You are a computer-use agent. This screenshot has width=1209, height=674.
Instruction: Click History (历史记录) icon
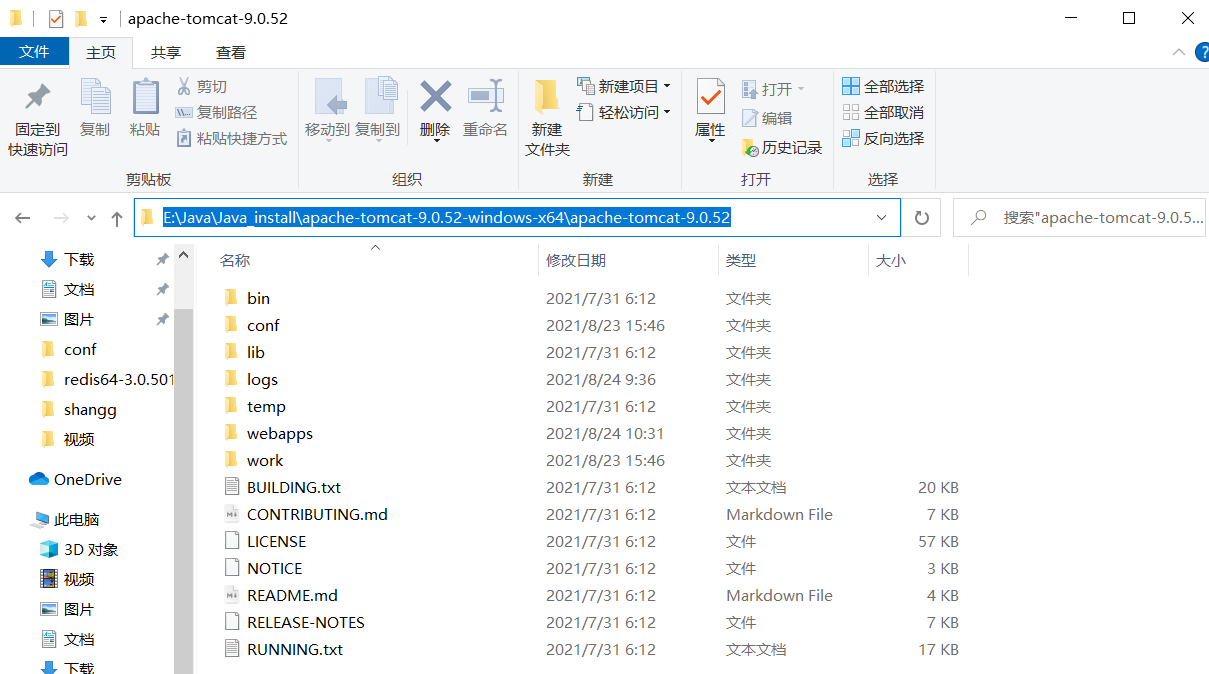pyautogui.click(x=750, y=147)
